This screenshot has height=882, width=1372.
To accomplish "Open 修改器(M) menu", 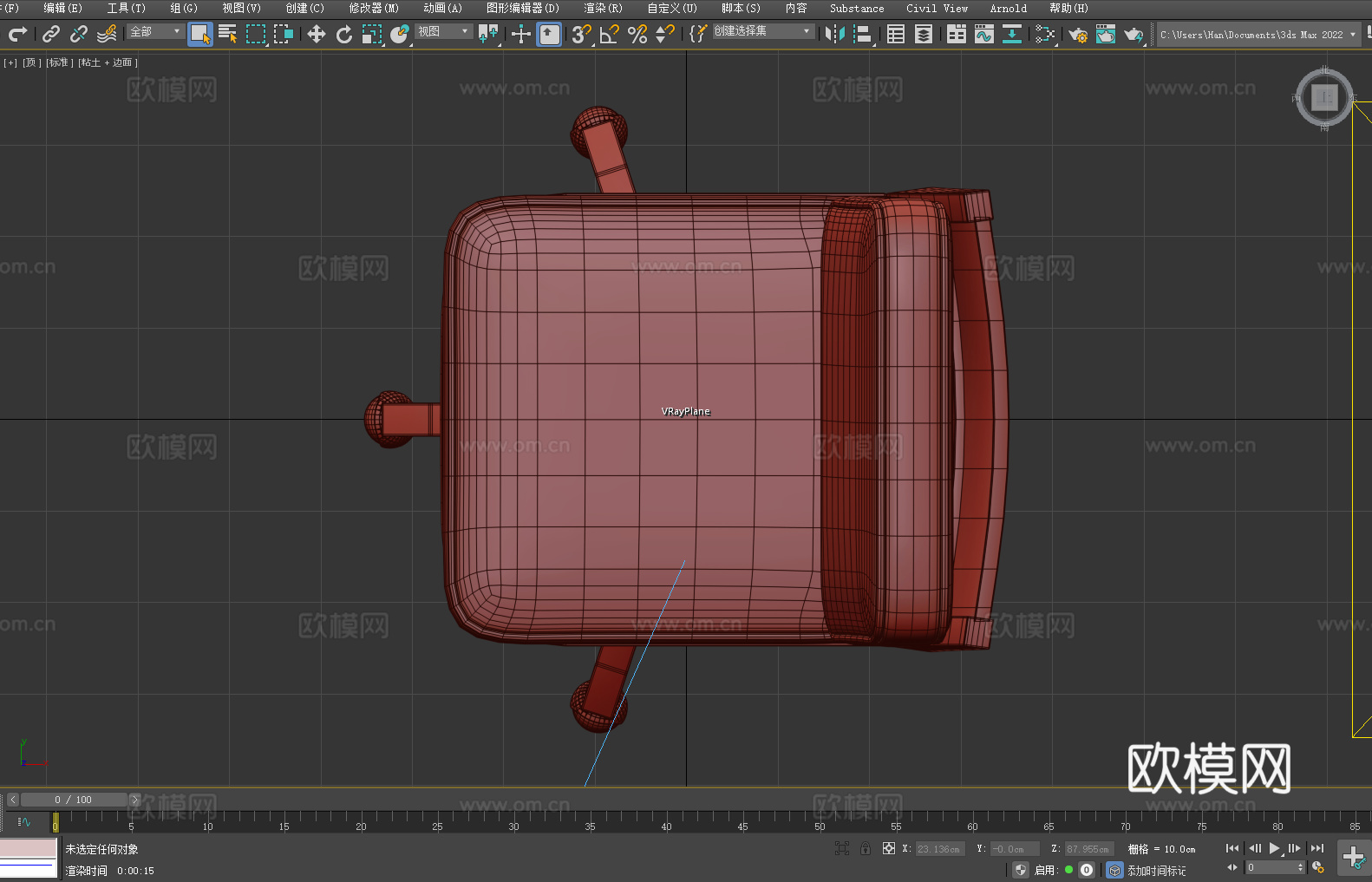I will pyautogui.click(x=374, y=8).
